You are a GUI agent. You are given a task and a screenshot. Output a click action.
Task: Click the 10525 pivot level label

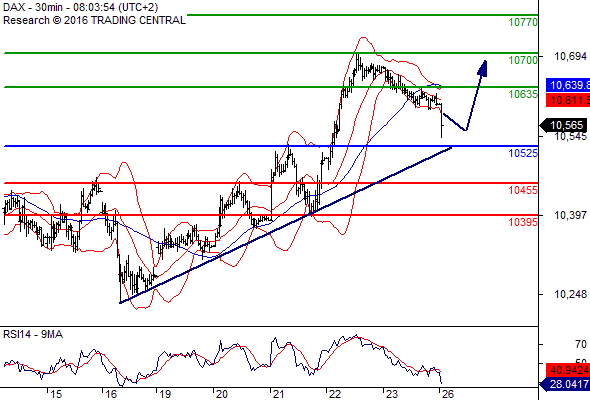pyautogui.click(x=523, y=153)
